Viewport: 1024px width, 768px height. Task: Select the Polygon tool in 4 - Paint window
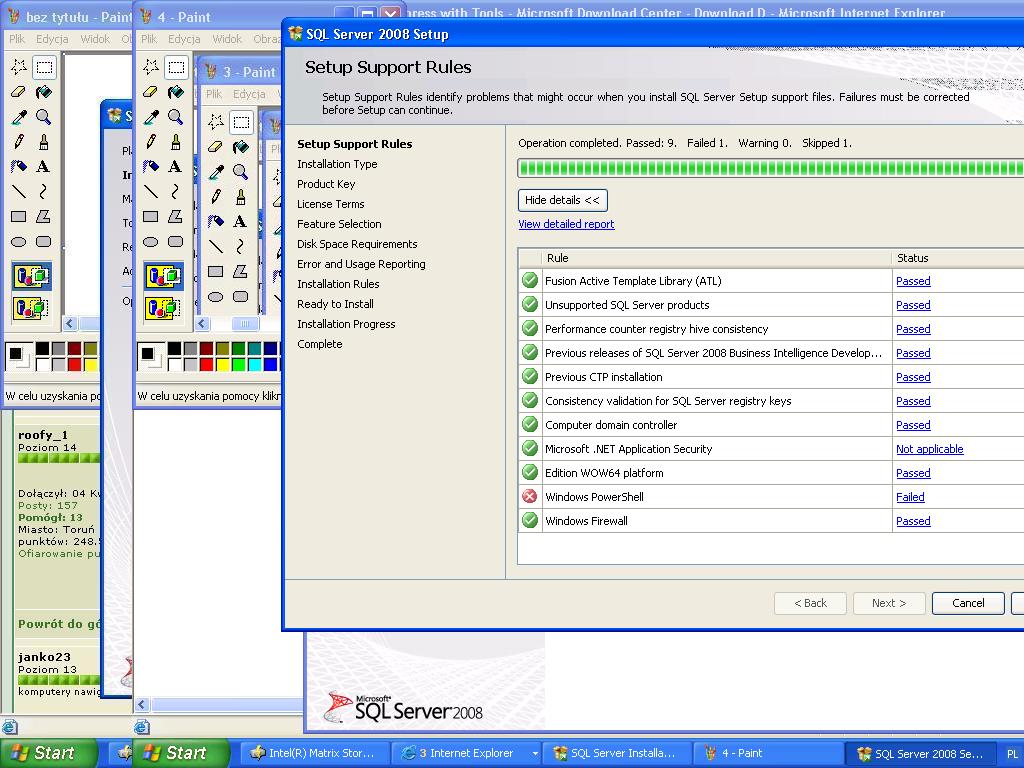[x=176, y=216]
